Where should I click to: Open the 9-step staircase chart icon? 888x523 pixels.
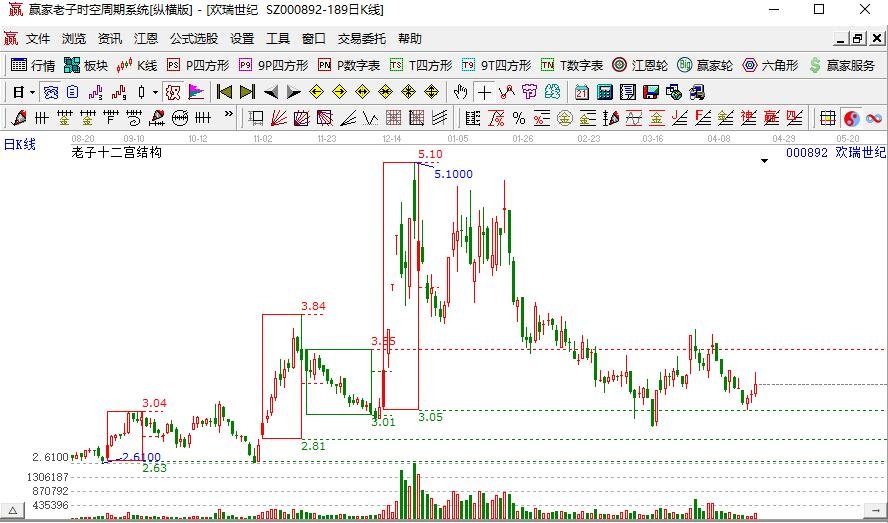click(119, 92)
